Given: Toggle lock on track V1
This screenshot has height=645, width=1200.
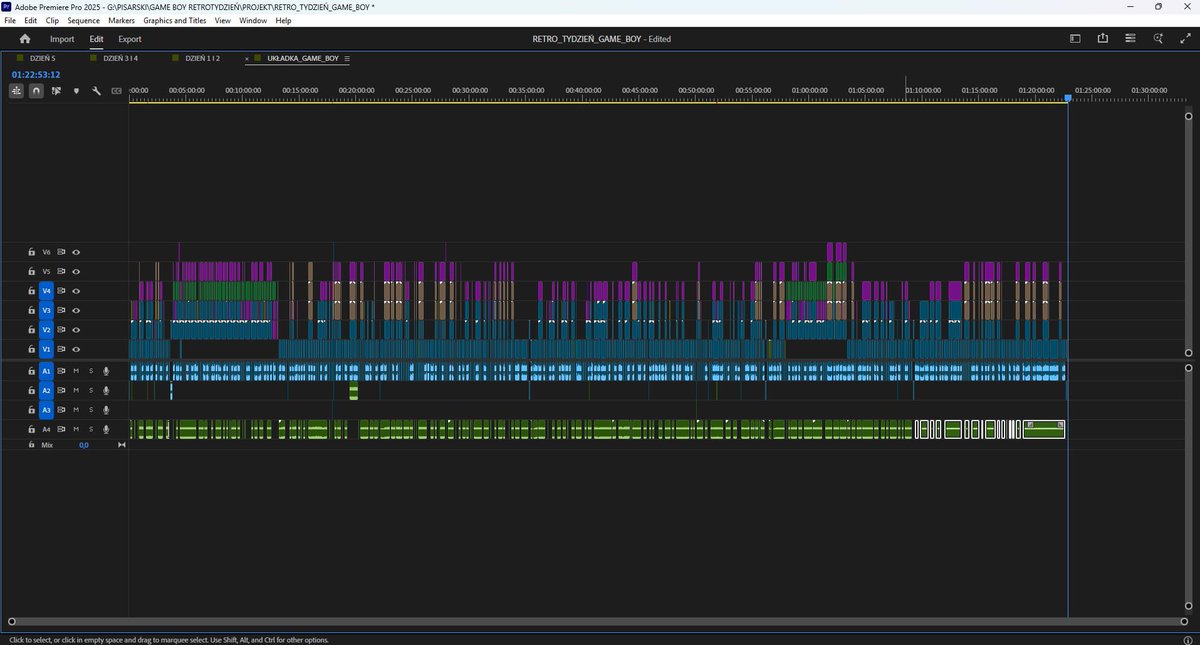Looking at the screenshot, I should 31,349.
